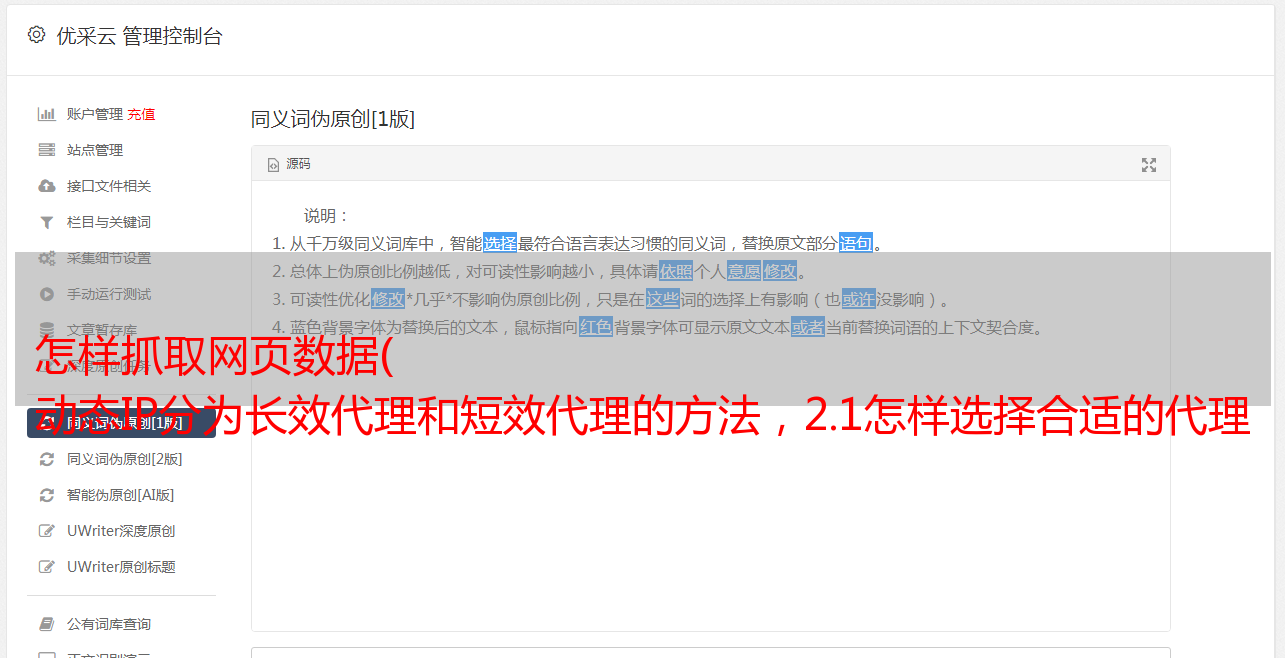The image size is (1285, 658).
Task: Click the highlighted word 选择 in instructions
Action: [500, 243]
